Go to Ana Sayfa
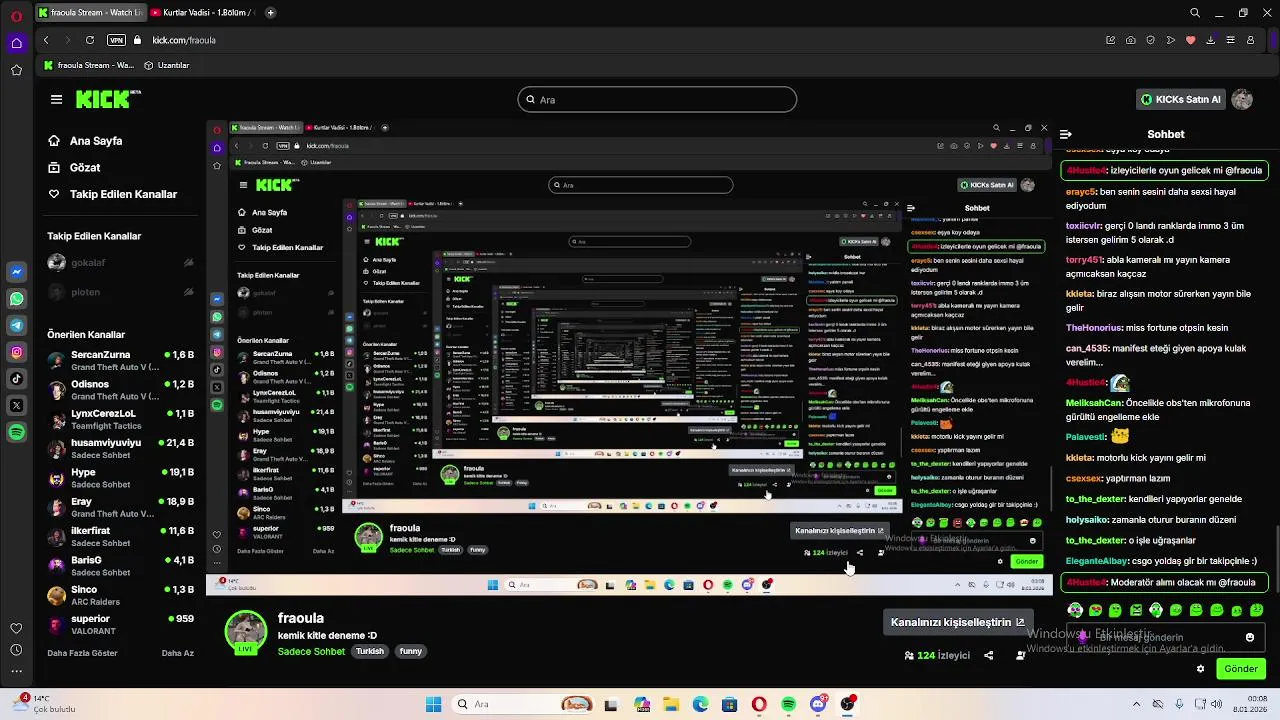 click(85, 141)
